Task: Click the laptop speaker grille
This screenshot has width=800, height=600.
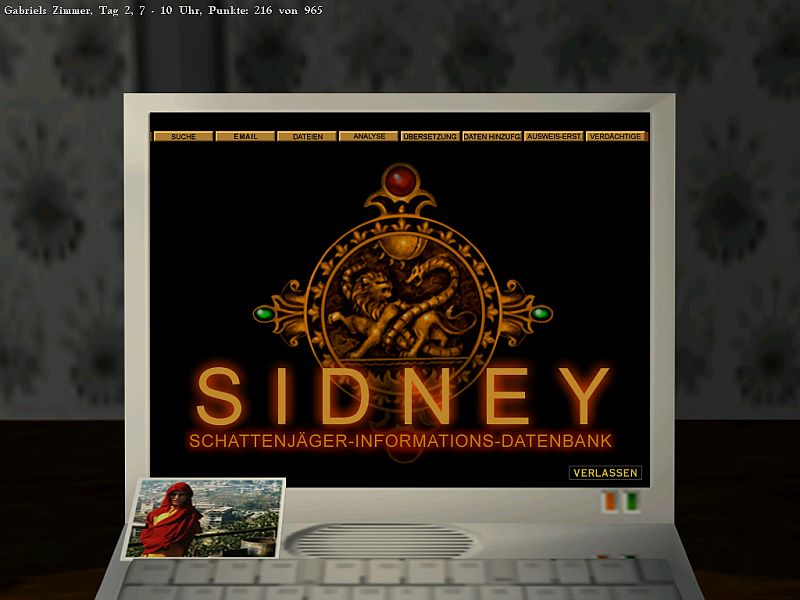Action: coord(383,540)
